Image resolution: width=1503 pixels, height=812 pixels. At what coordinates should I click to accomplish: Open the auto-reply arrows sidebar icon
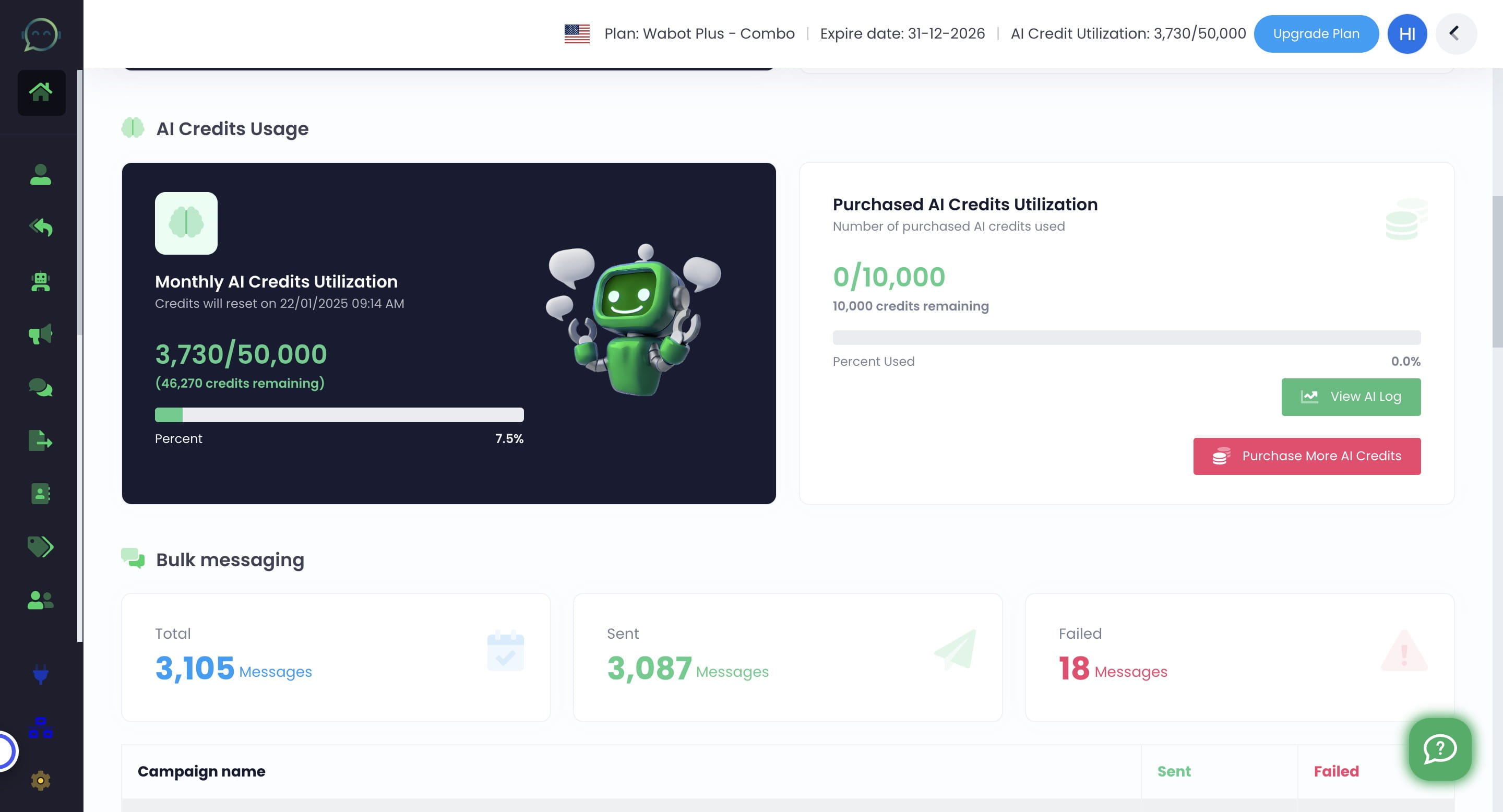click(40, 227)
